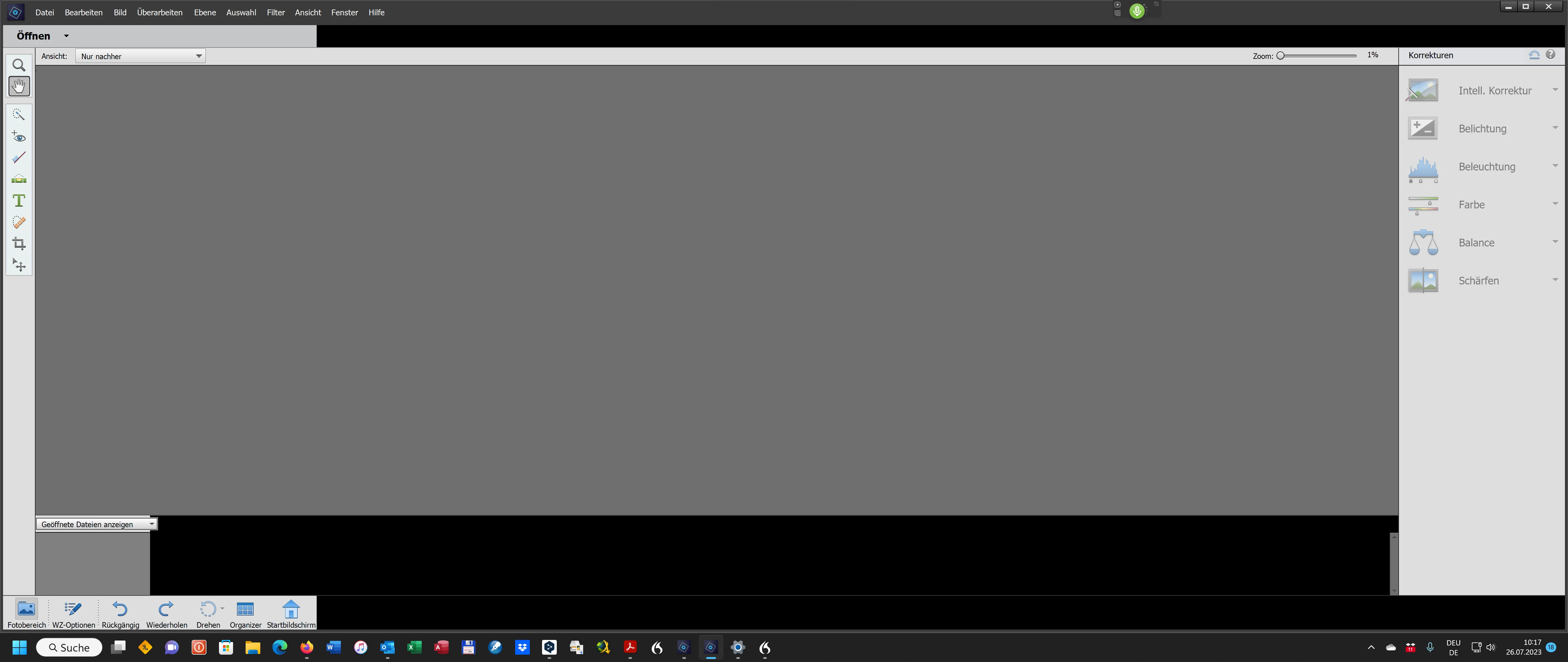Choose the Red Eye removal tool

click(x=19, y=136)
